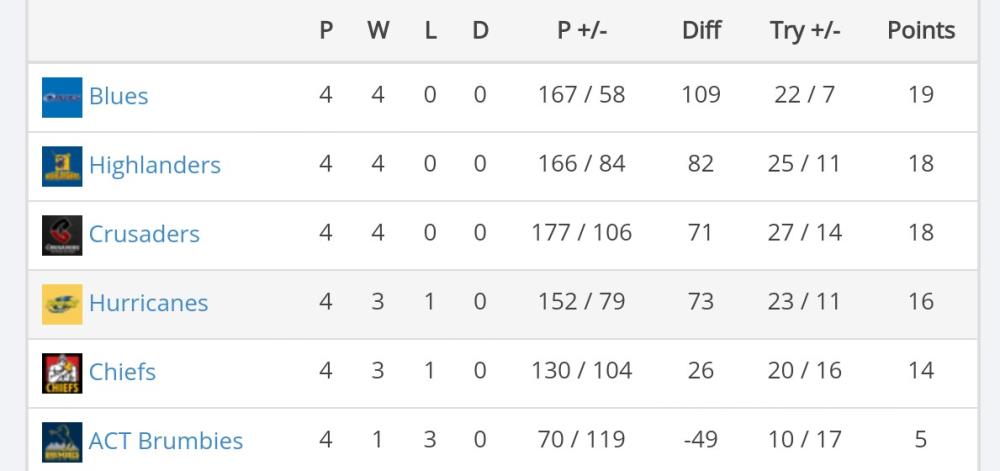The width and height of the screenshot is (1000, 471).
Task: Open the Crusaders team link
Action: click(144, 234)
